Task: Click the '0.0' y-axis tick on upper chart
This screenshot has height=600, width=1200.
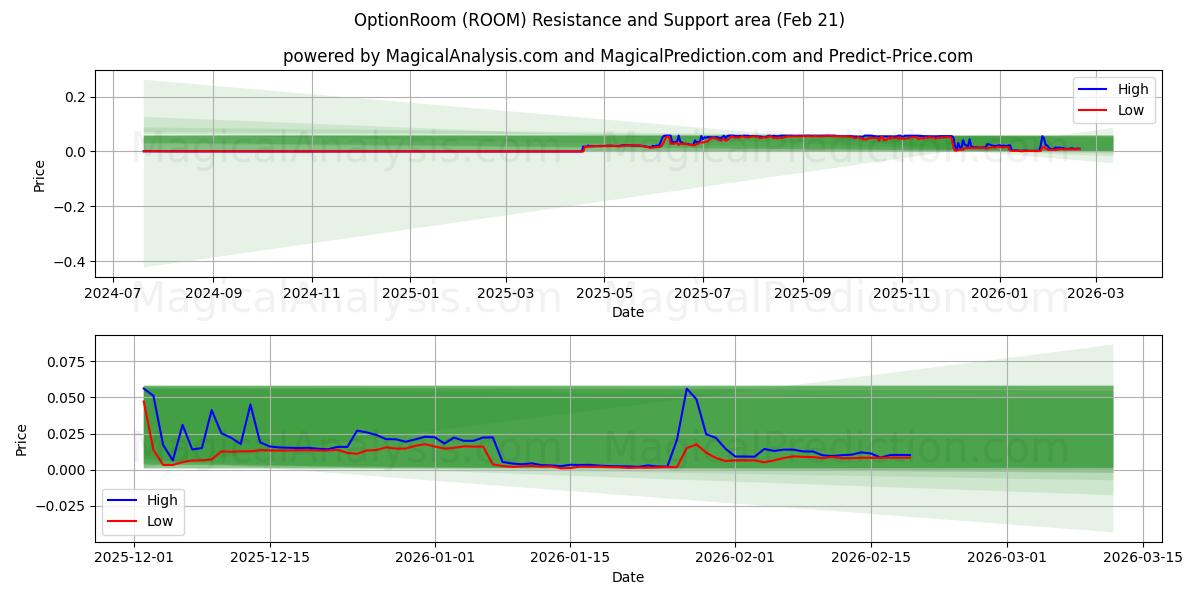Action: [77, 152]
